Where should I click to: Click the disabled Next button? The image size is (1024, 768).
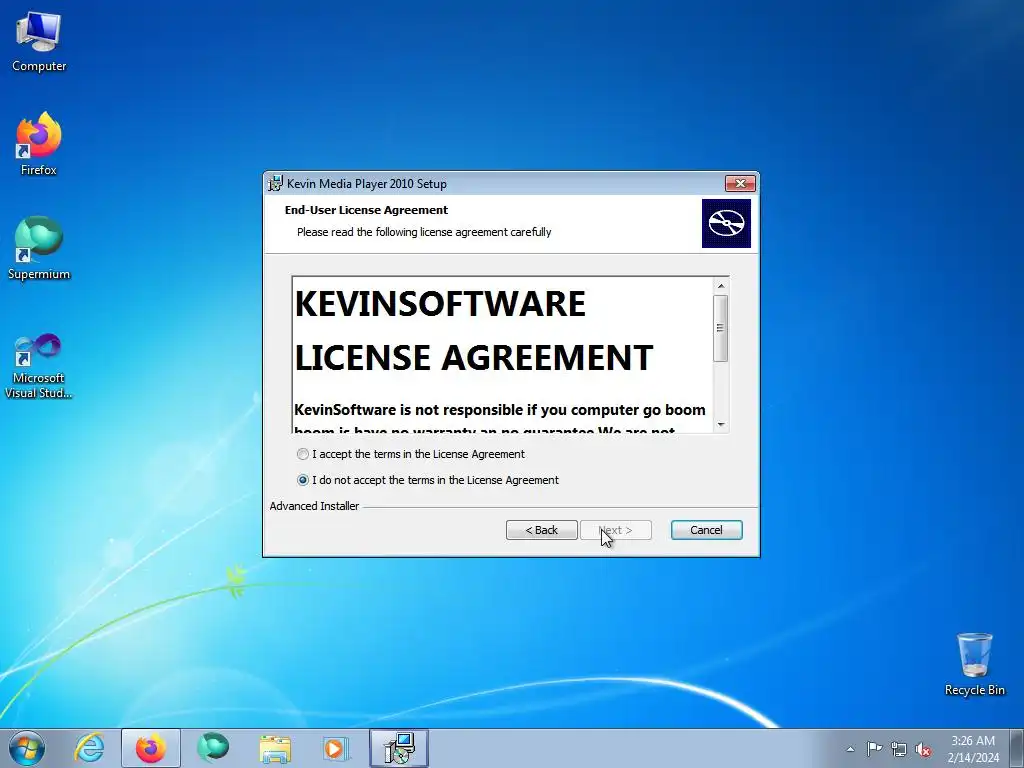(616, 530)
